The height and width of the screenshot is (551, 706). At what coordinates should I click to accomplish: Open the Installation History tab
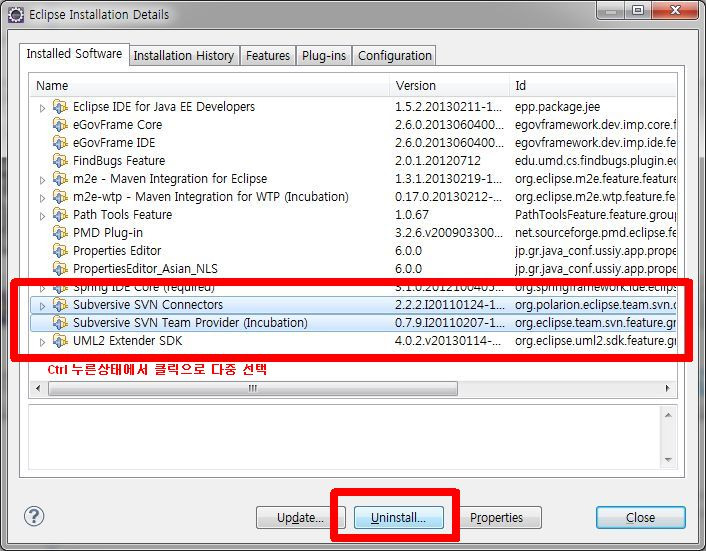tap(184, 56)
